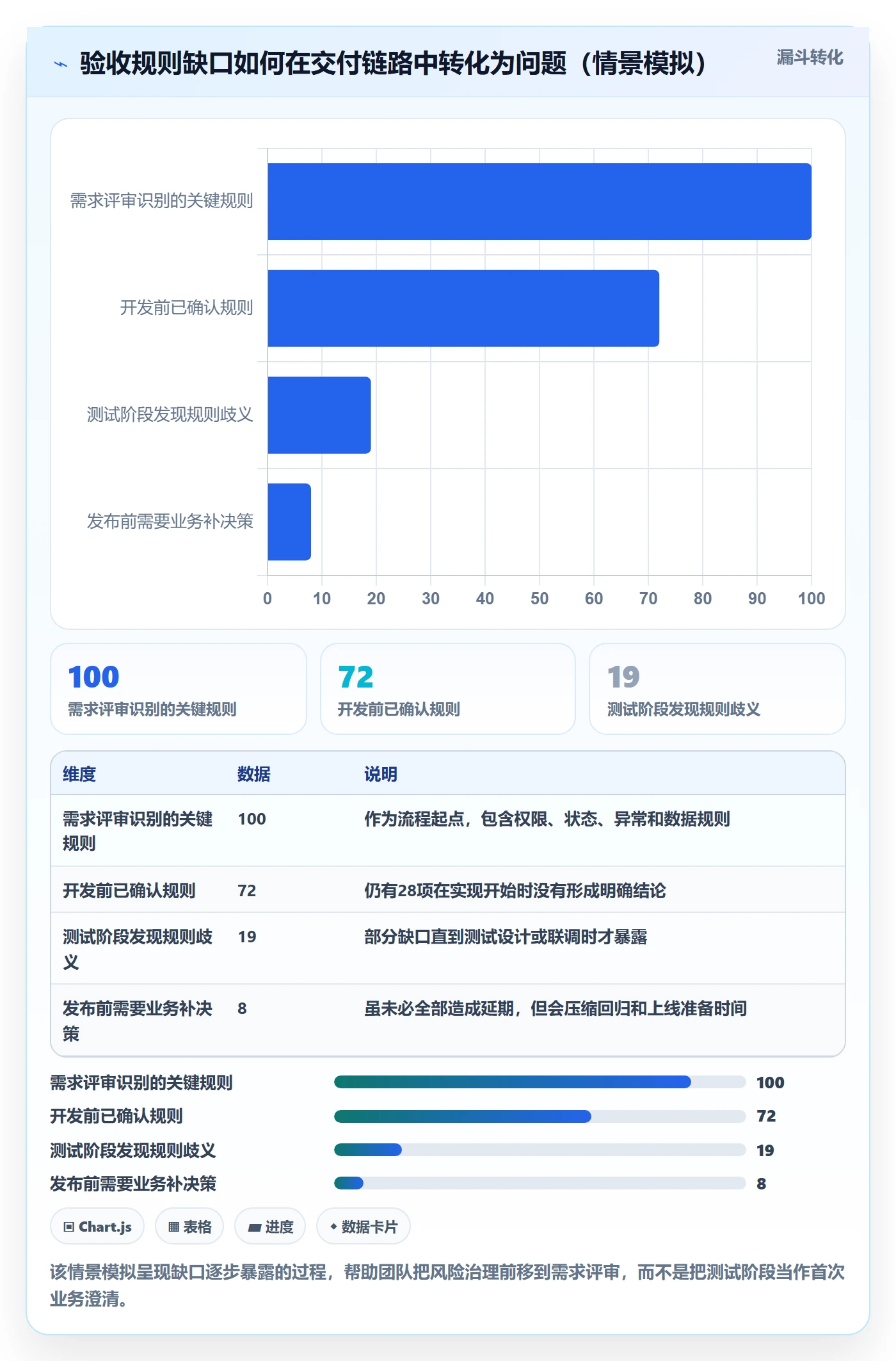The image size is (896, 1361).
Task: Click the progress bar valued 19
Action: [x=540, y=1150]
